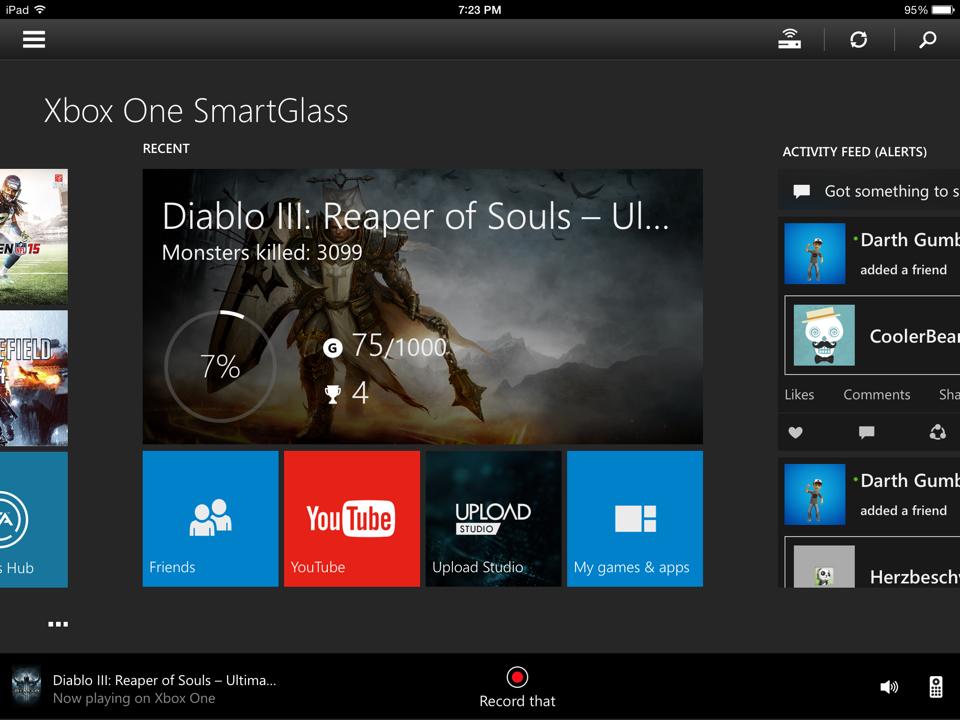Open the Madden NFL 15 thumbnail
960x720 pixels.
click(30, 236)
